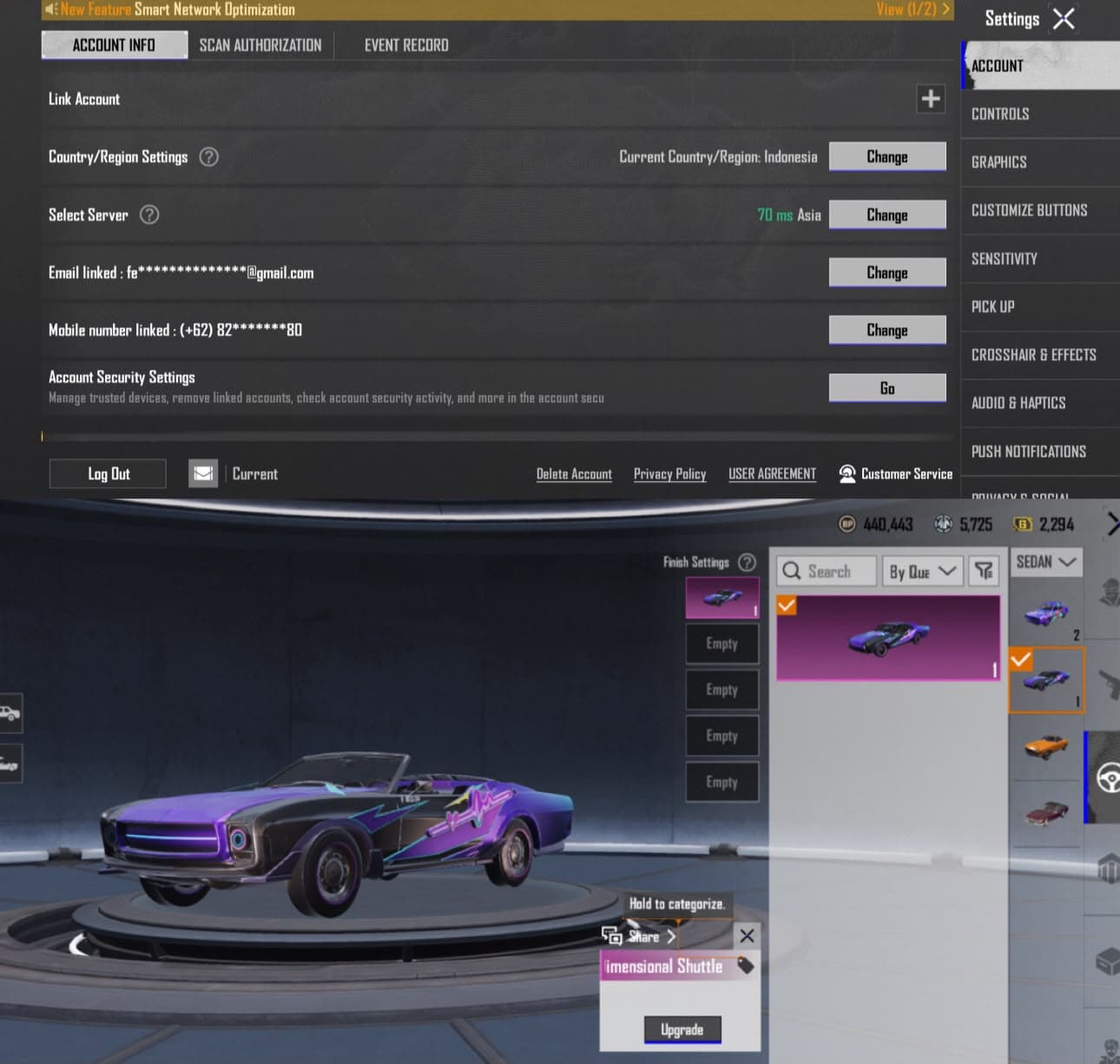Open the Delete Account link
Image resolution: width=1120 pixels, height=1064 pixels.
coord(574,474)
